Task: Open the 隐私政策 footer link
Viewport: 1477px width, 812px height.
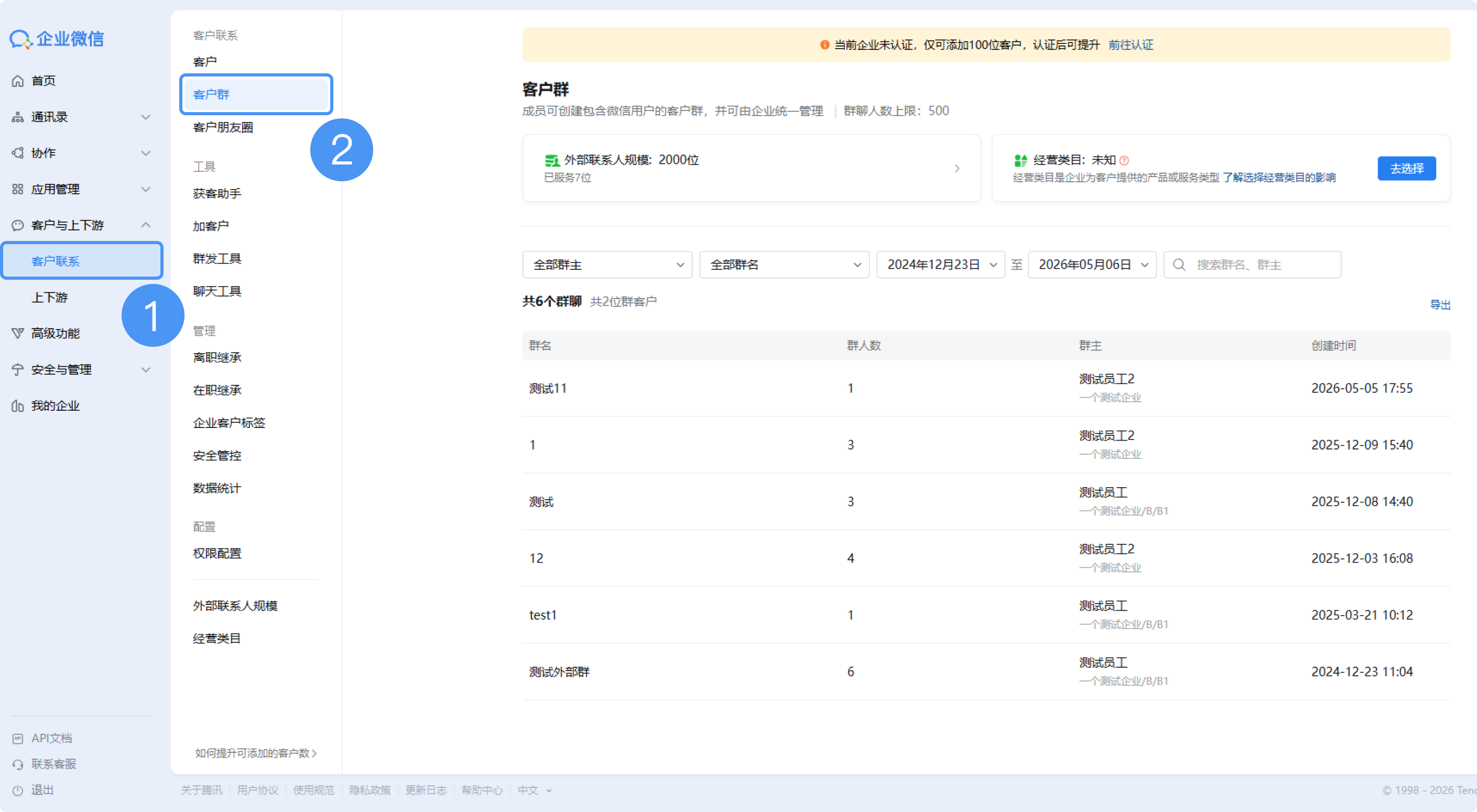Action: pos(370,790)
